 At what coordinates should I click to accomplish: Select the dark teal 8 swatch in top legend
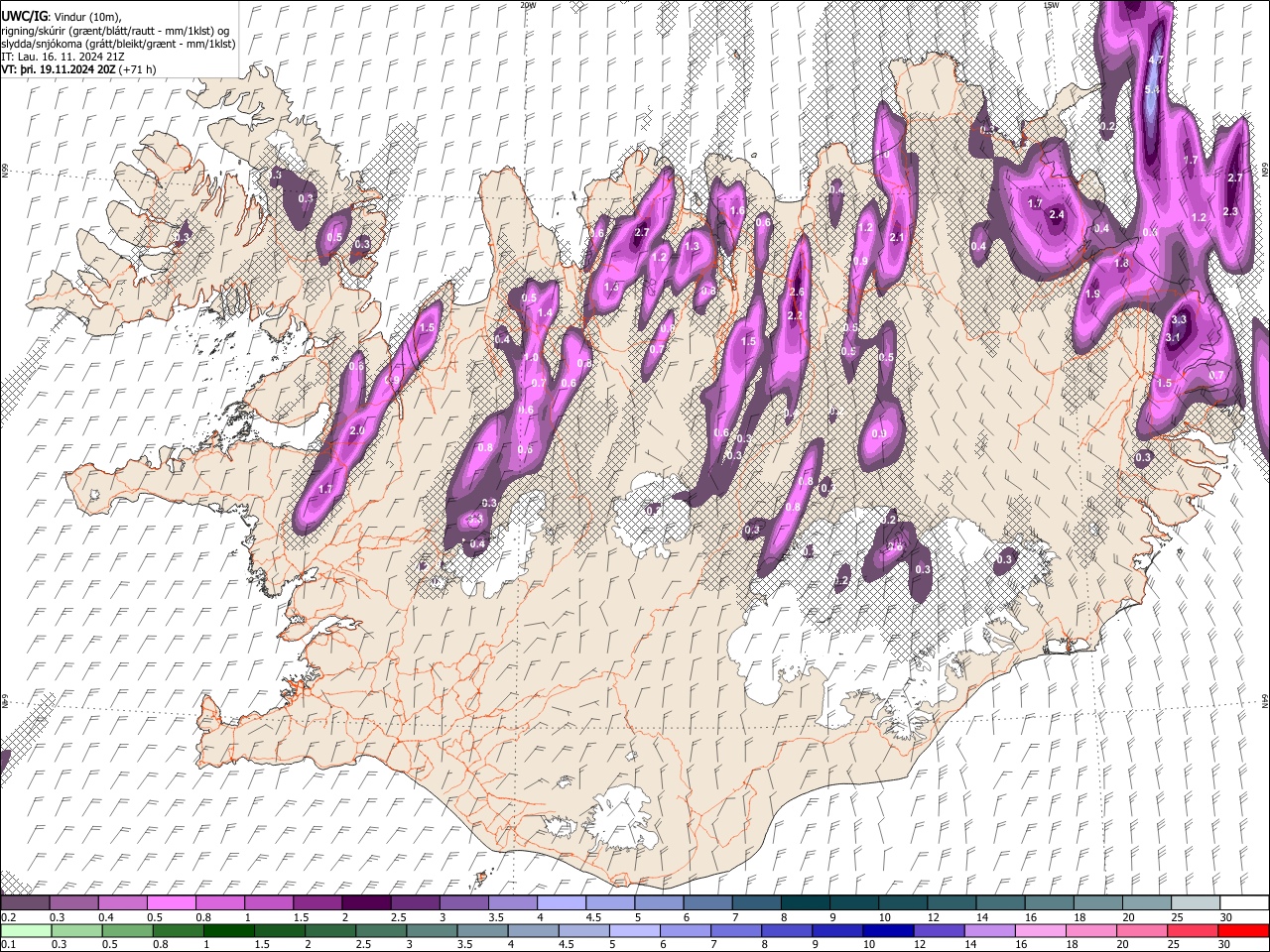pos(805,902)
